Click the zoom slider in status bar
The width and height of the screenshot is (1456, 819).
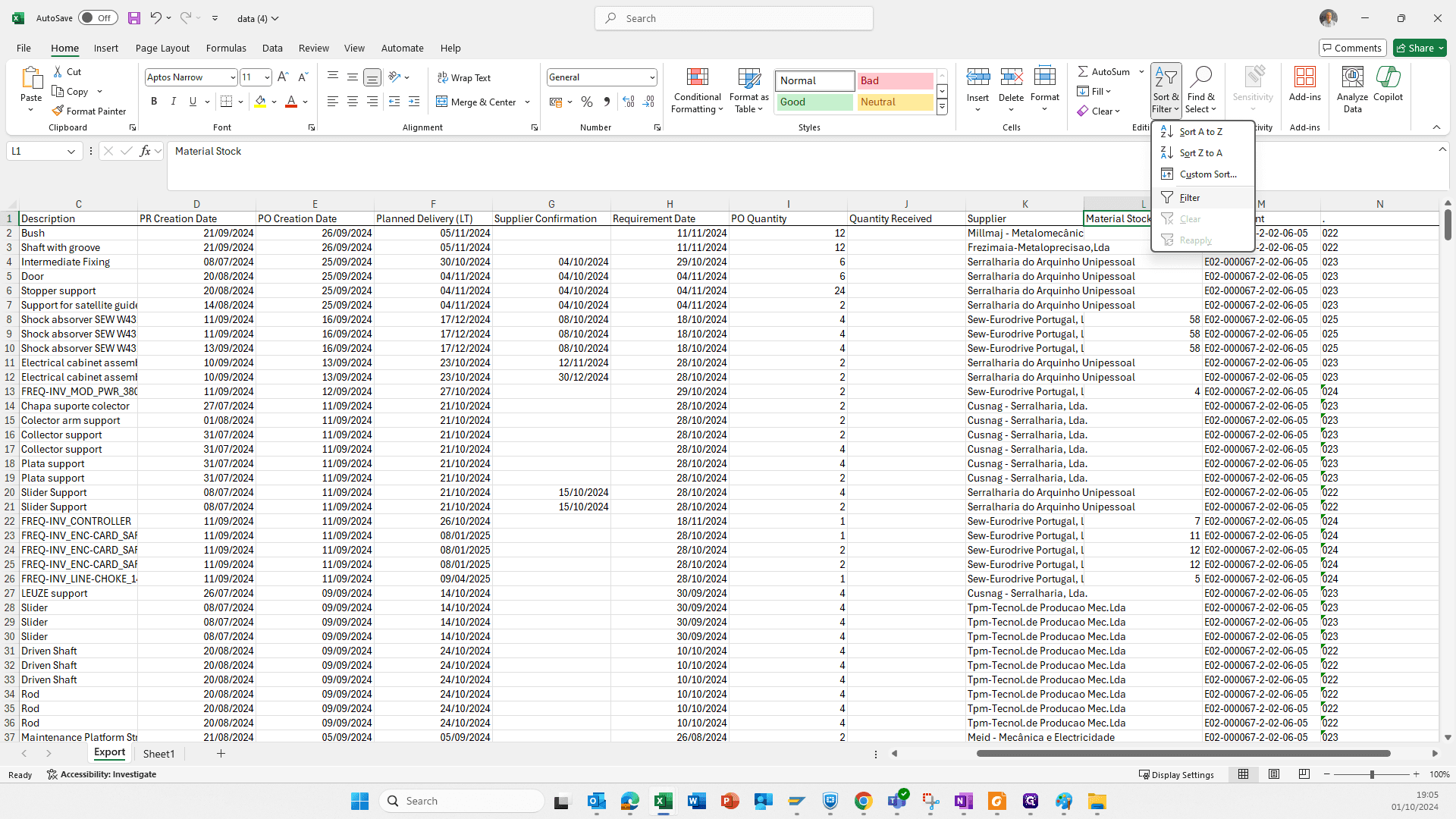pos(1371,774)
